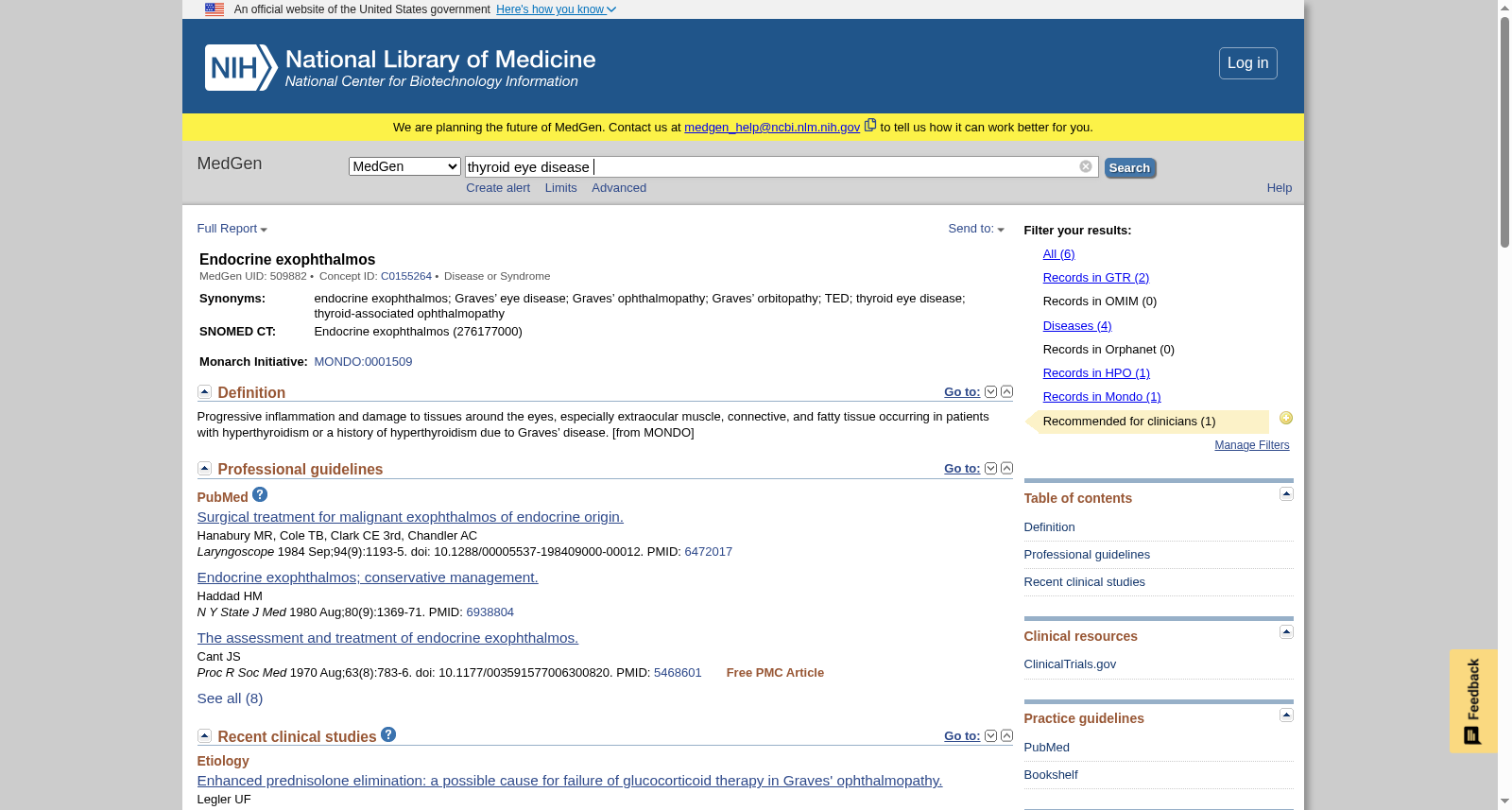Collapse the Definition section toggle
1512x810 pixels.
pyautogui.click(x=204, y=391)
